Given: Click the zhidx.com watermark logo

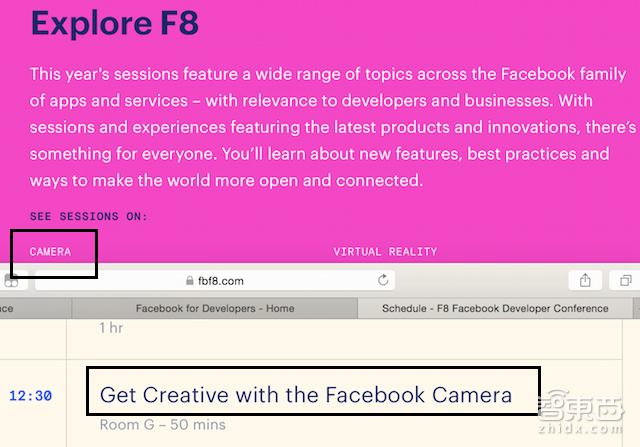Looking at the screenshot, I should (x=588, y=410).
